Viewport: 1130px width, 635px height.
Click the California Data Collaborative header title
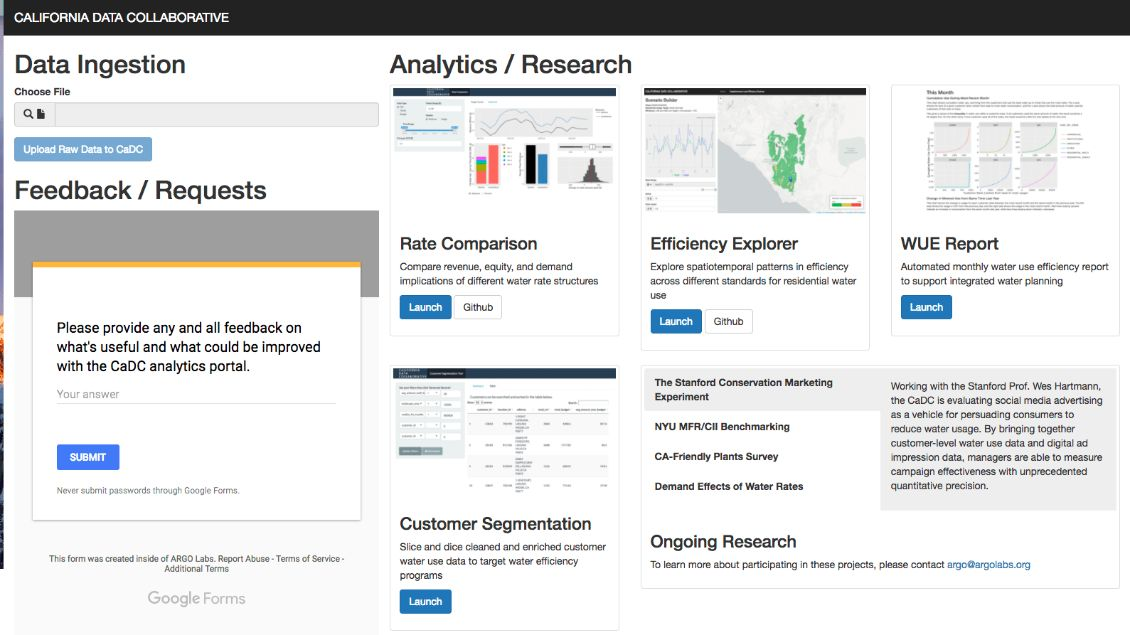(121, 17)
